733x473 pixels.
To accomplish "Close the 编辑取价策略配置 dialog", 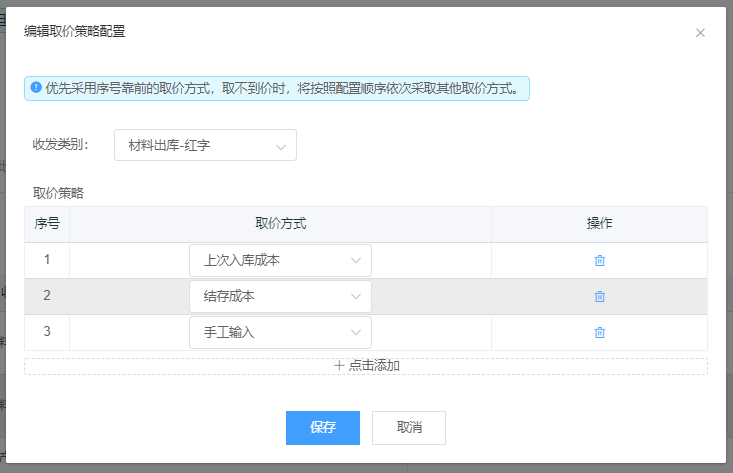I will pos(700,33).
